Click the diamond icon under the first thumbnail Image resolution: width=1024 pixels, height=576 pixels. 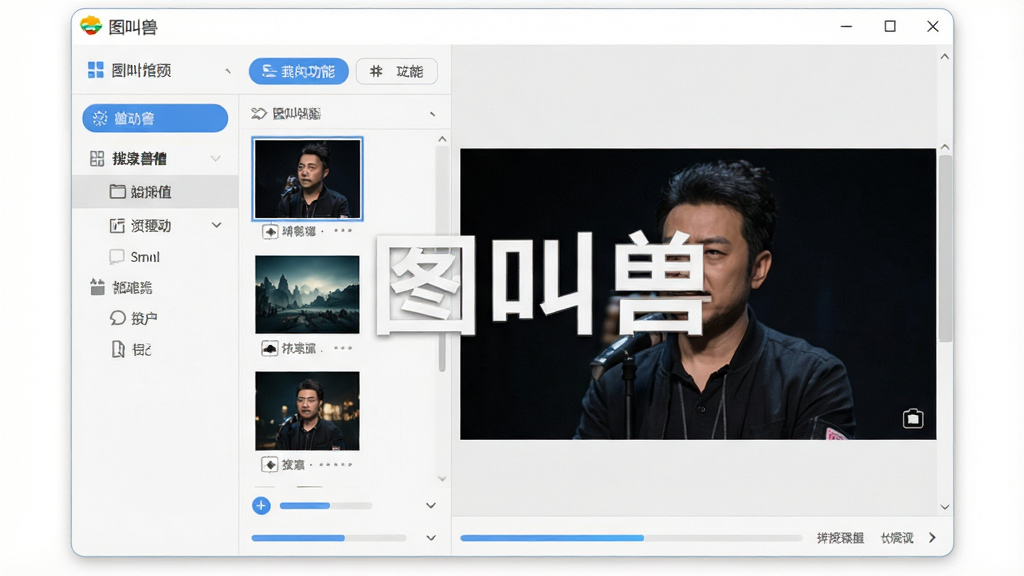coord(270,232)
